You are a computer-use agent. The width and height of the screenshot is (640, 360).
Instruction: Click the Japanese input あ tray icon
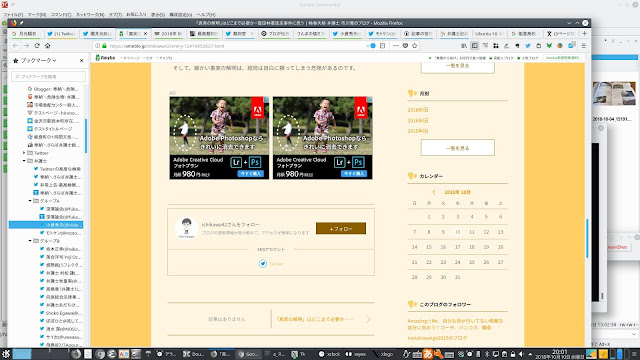(427, 354)
